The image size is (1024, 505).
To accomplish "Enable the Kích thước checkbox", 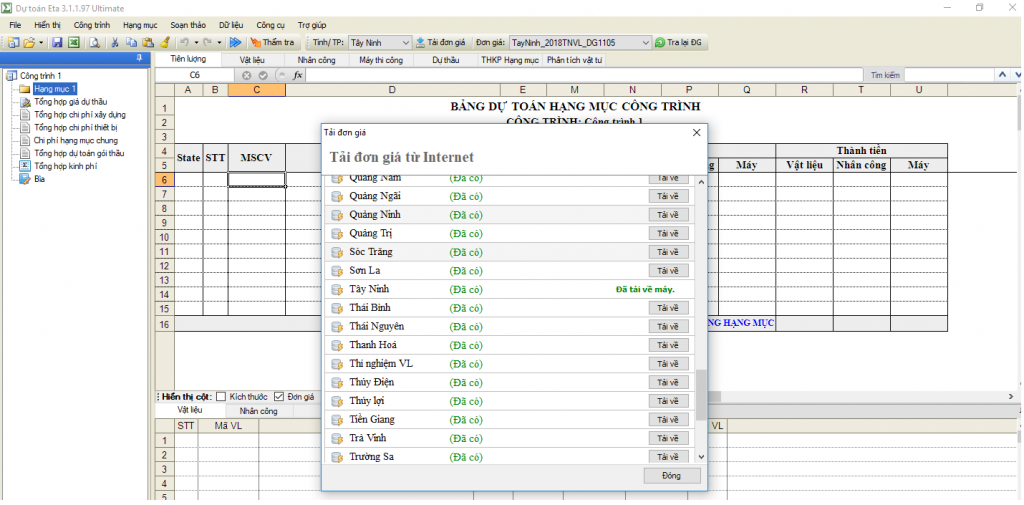I will (x=221, y=397).
